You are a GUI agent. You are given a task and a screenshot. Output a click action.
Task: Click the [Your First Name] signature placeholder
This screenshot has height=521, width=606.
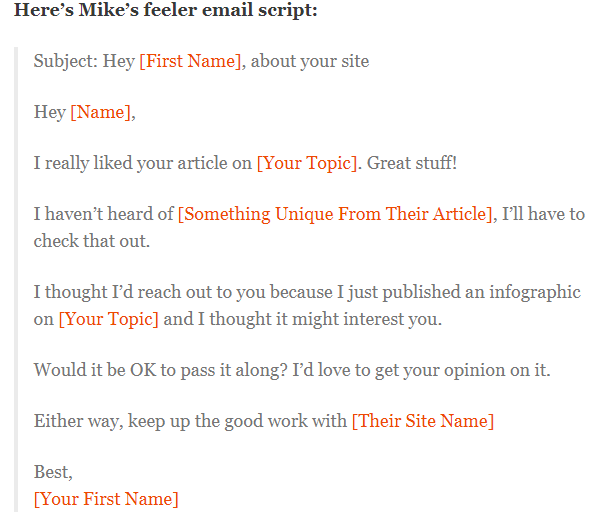tap(106, 499)
